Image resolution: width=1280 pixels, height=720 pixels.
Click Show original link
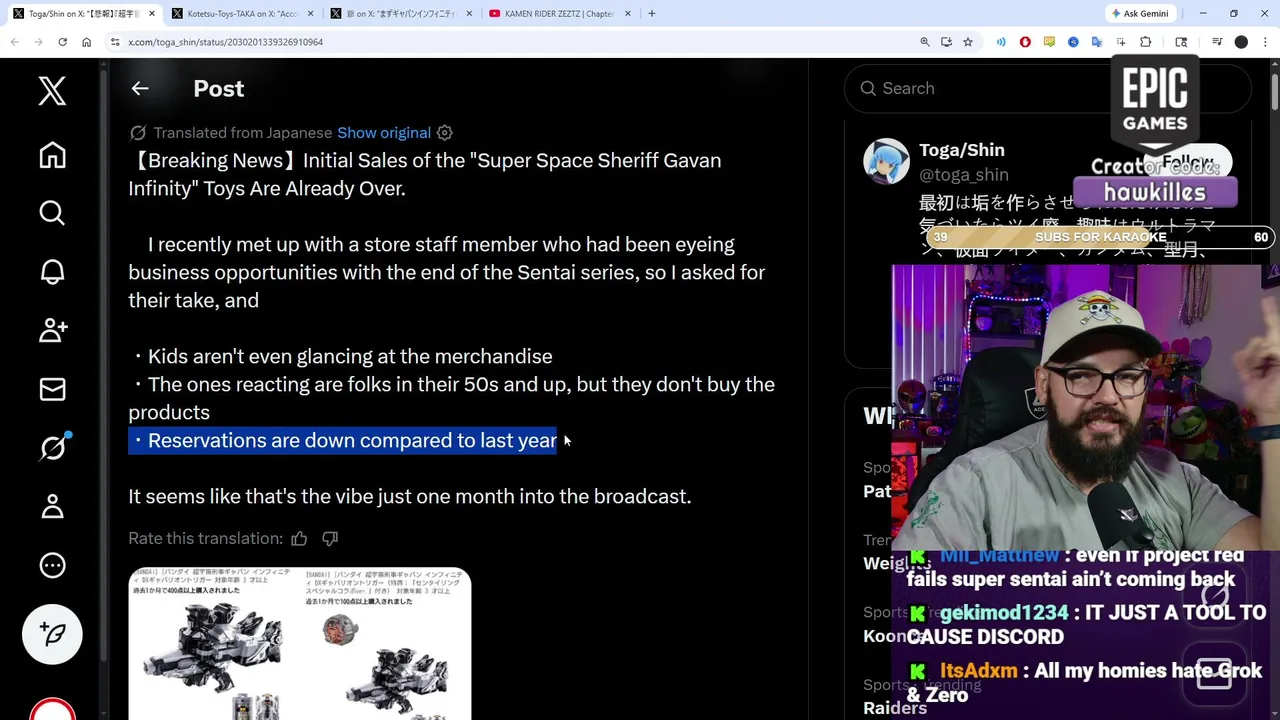pyautogui.click(x=384, y=133)
